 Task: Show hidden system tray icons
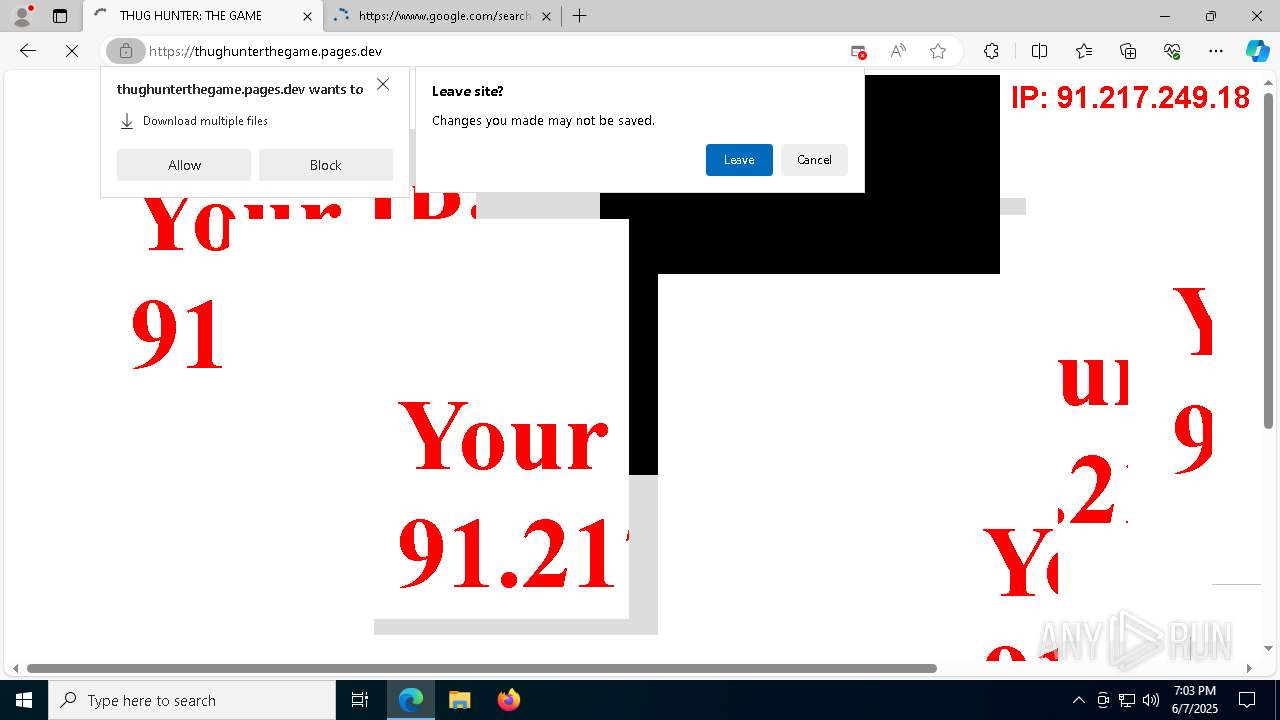click(x=1078, y=700)
